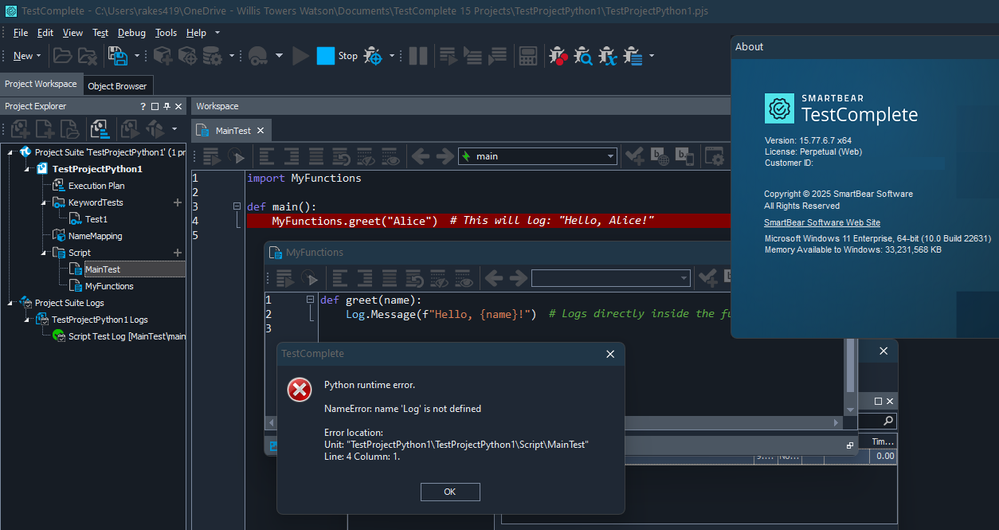Select the NameMapping tree item
The height and width of the screenshot is (530, 999).
pyautogui.click(x=95, y=236)
